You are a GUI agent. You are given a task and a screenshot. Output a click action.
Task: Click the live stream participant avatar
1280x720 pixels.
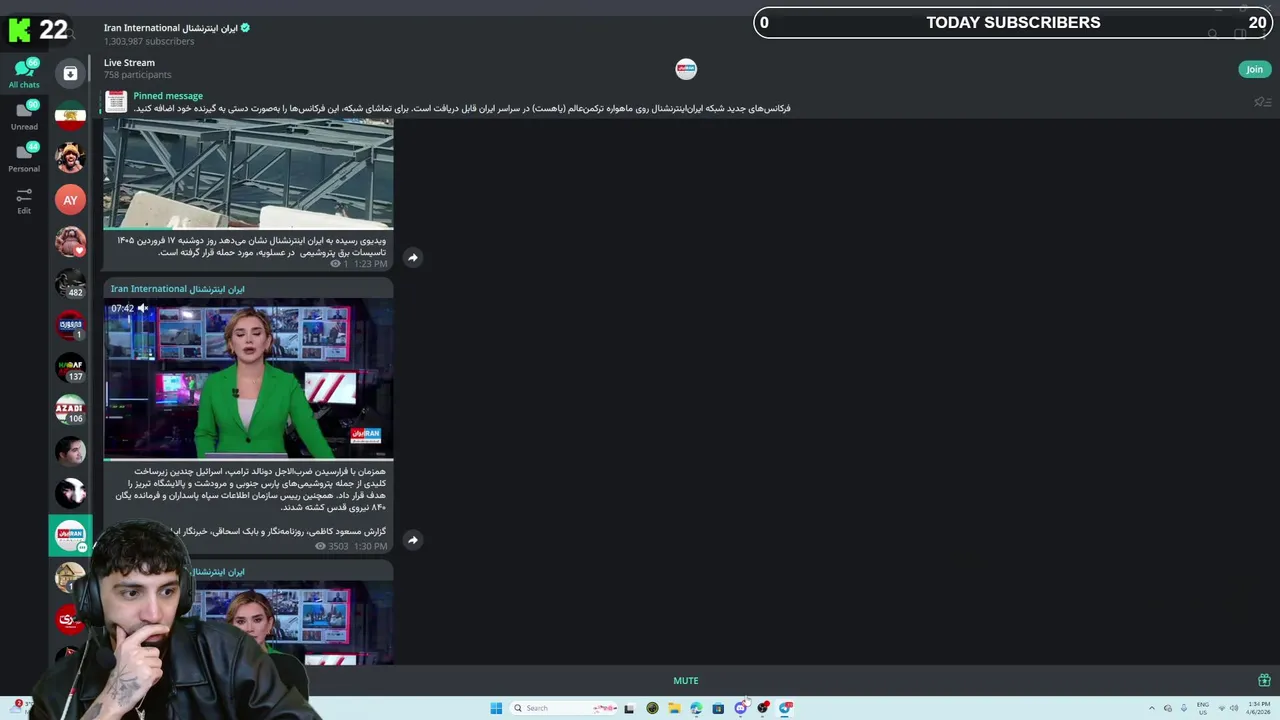click(x=686, y=69)
